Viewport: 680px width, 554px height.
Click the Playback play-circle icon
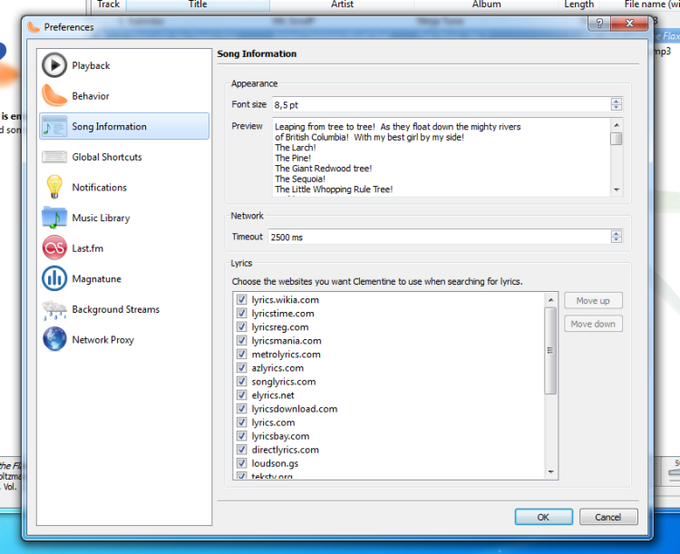click(54, 65)
